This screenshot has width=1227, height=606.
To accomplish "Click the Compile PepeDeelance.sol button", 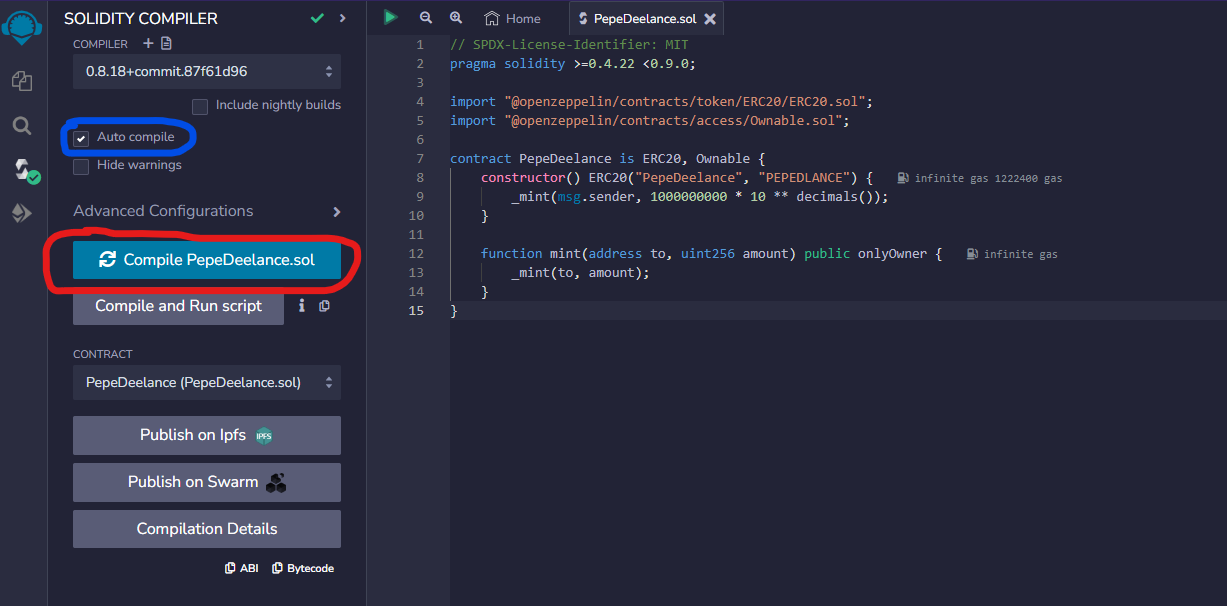I will point(207,260).
